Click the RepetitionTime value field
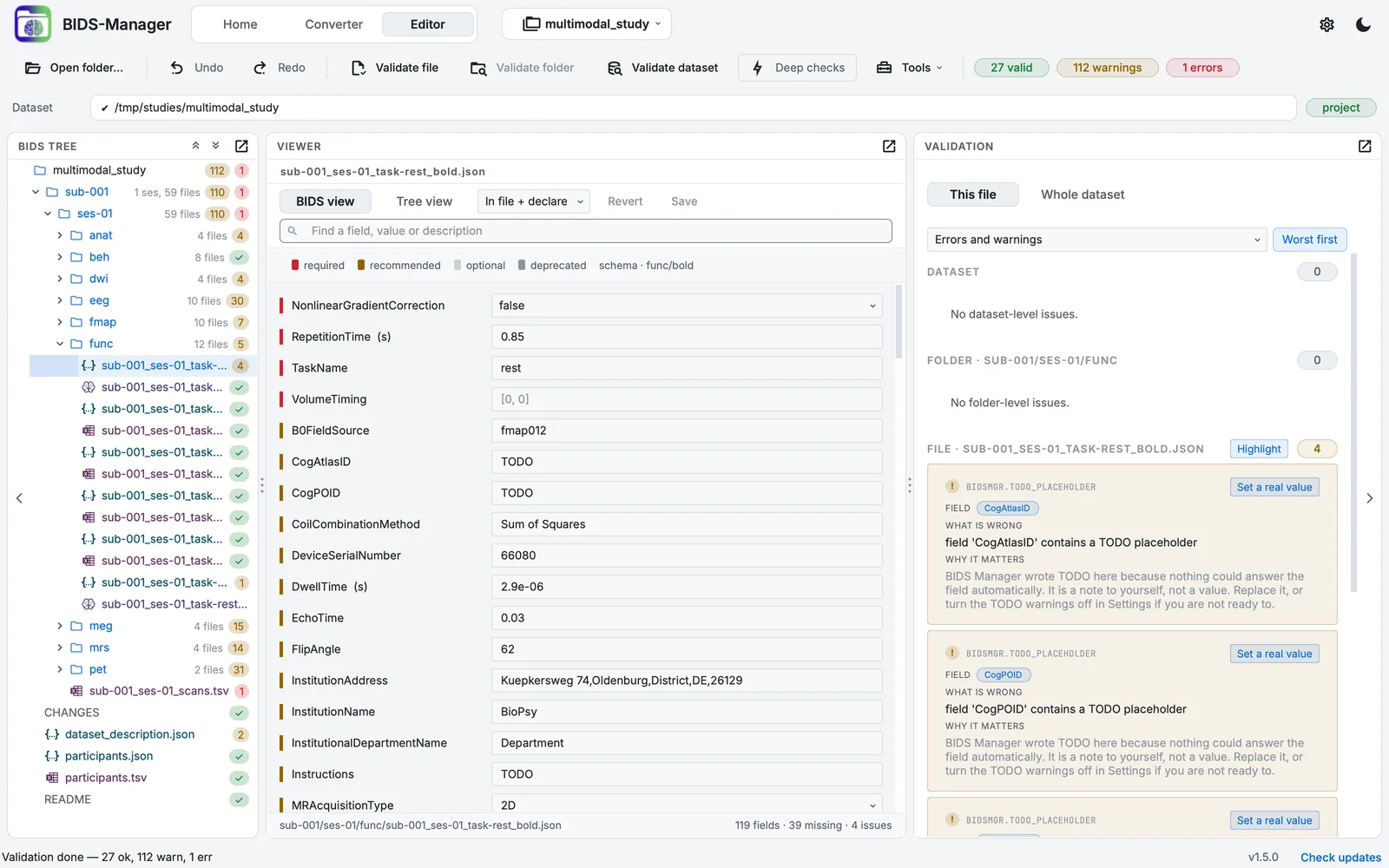 tap(687, 337)
